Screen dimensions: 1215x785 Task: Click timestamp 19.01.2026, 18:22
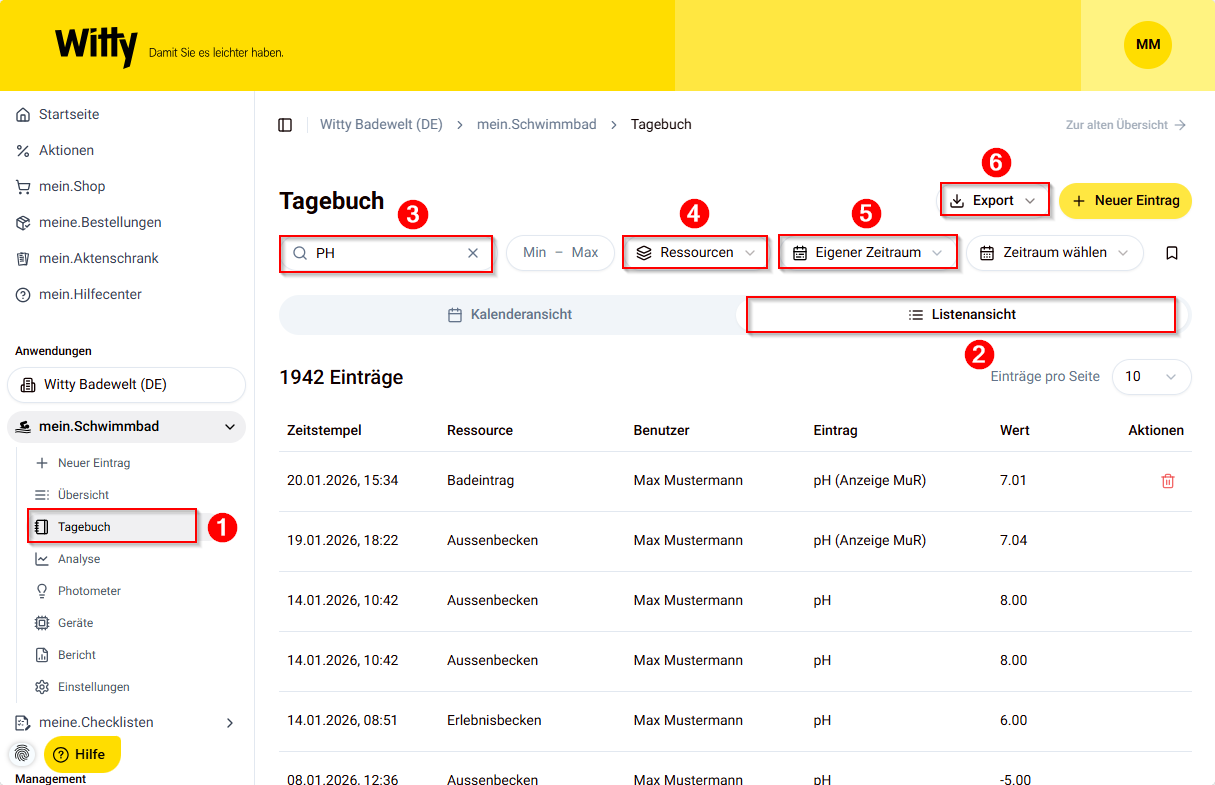tap(343, 541)
